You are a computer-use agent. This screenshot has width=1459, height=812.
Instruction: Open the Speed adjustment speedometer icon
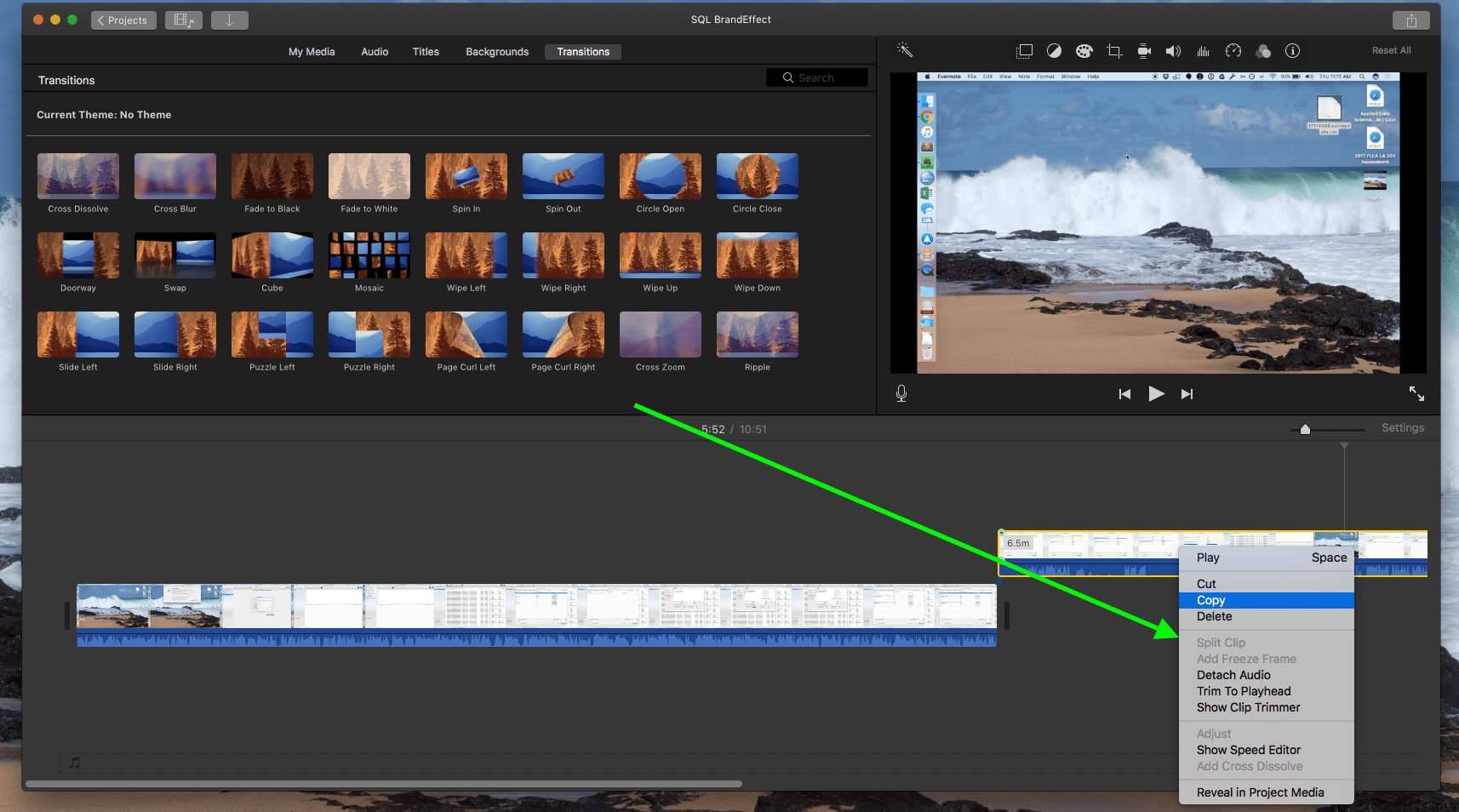click(x=1233, y=50)
